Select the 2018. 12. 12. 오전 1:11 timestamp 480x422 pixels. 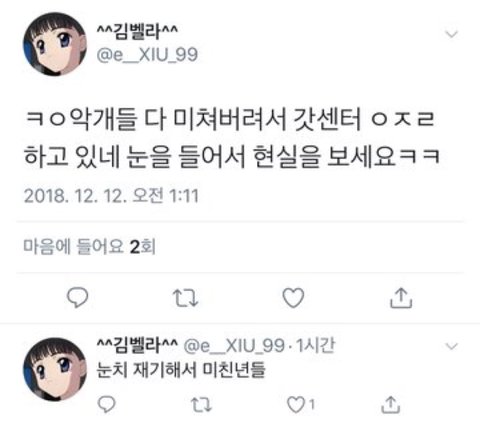coord(111,195)
